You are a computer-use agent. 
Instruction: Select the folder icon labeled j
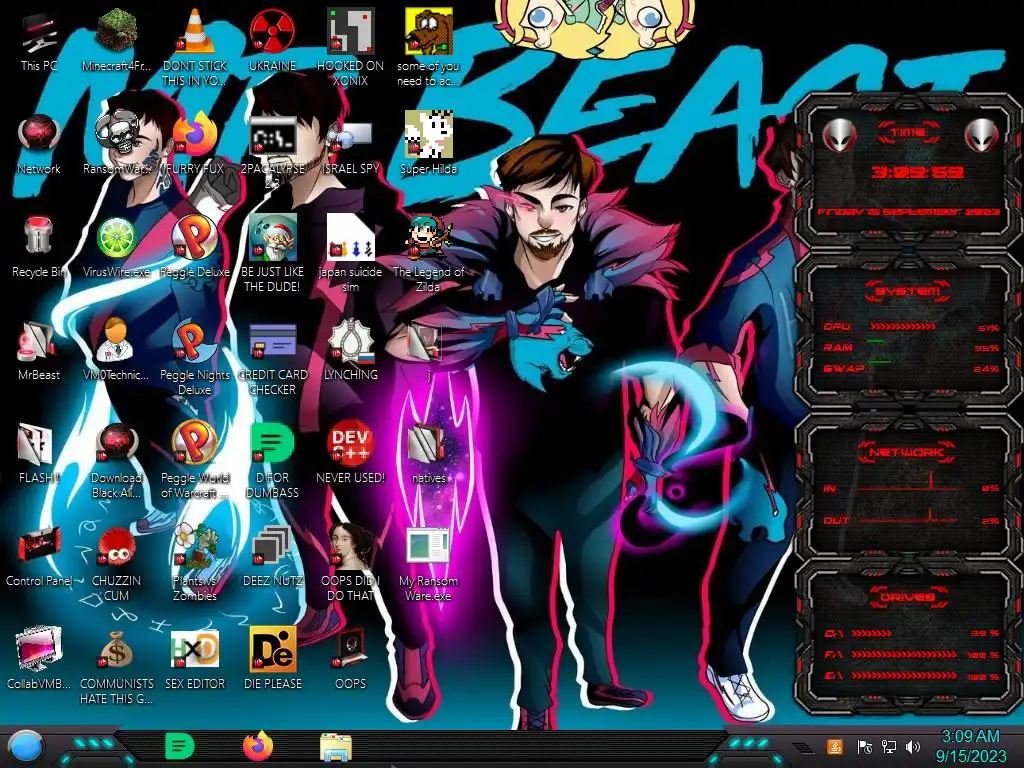point(428,351)
